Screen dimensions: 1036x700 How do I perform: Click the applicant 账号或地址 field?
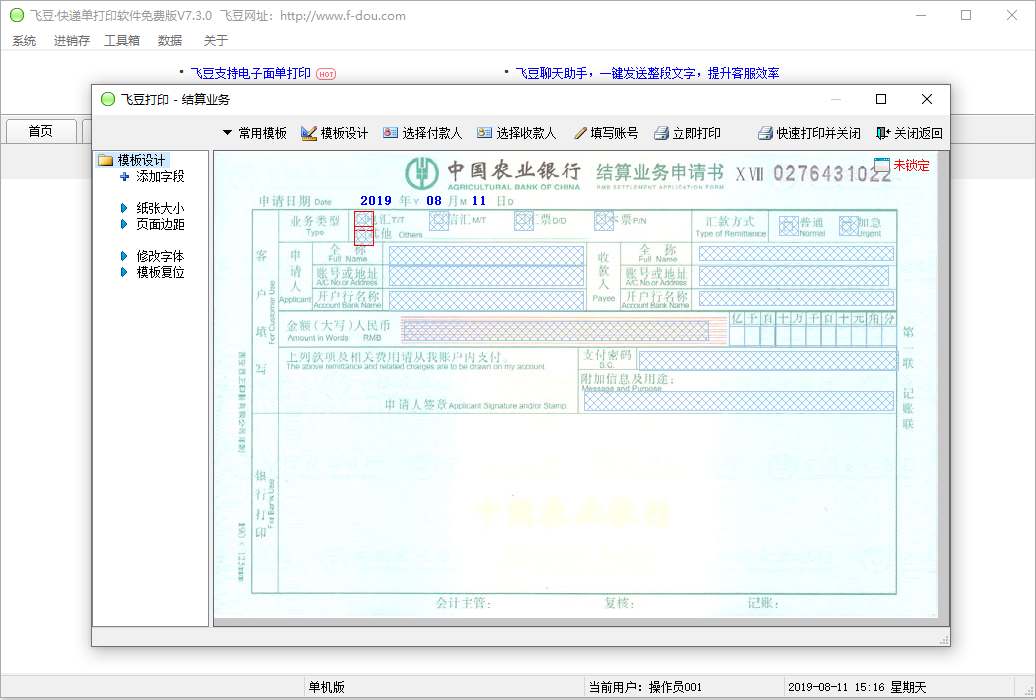click(486, 276)
